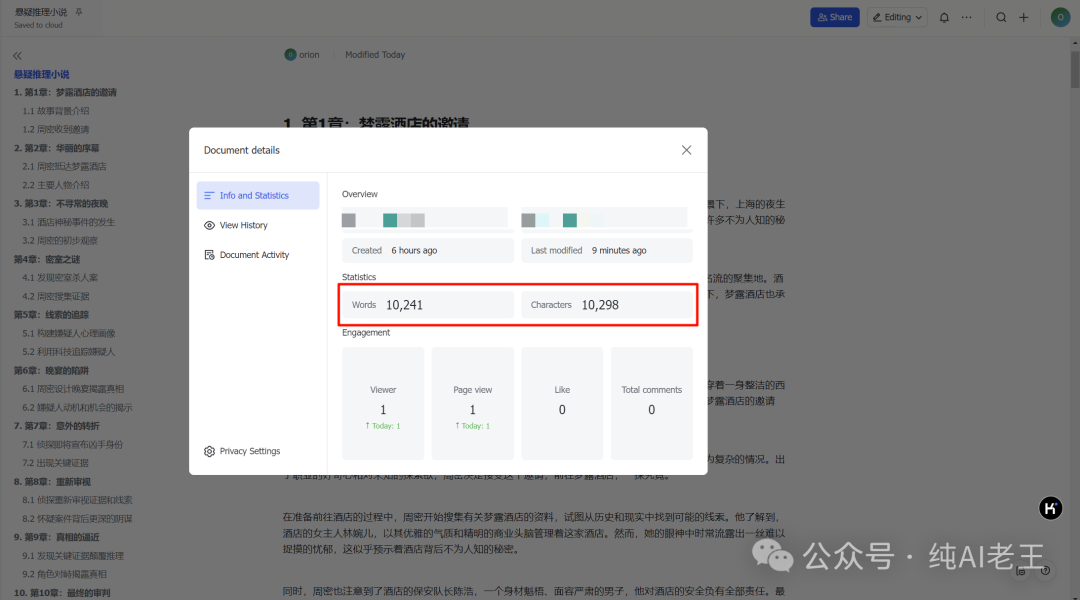The width and height of the screenshot is (1080, 600).
Task: Jump to outline item 1.1 故事背景介绍
Action: (56, 111)
